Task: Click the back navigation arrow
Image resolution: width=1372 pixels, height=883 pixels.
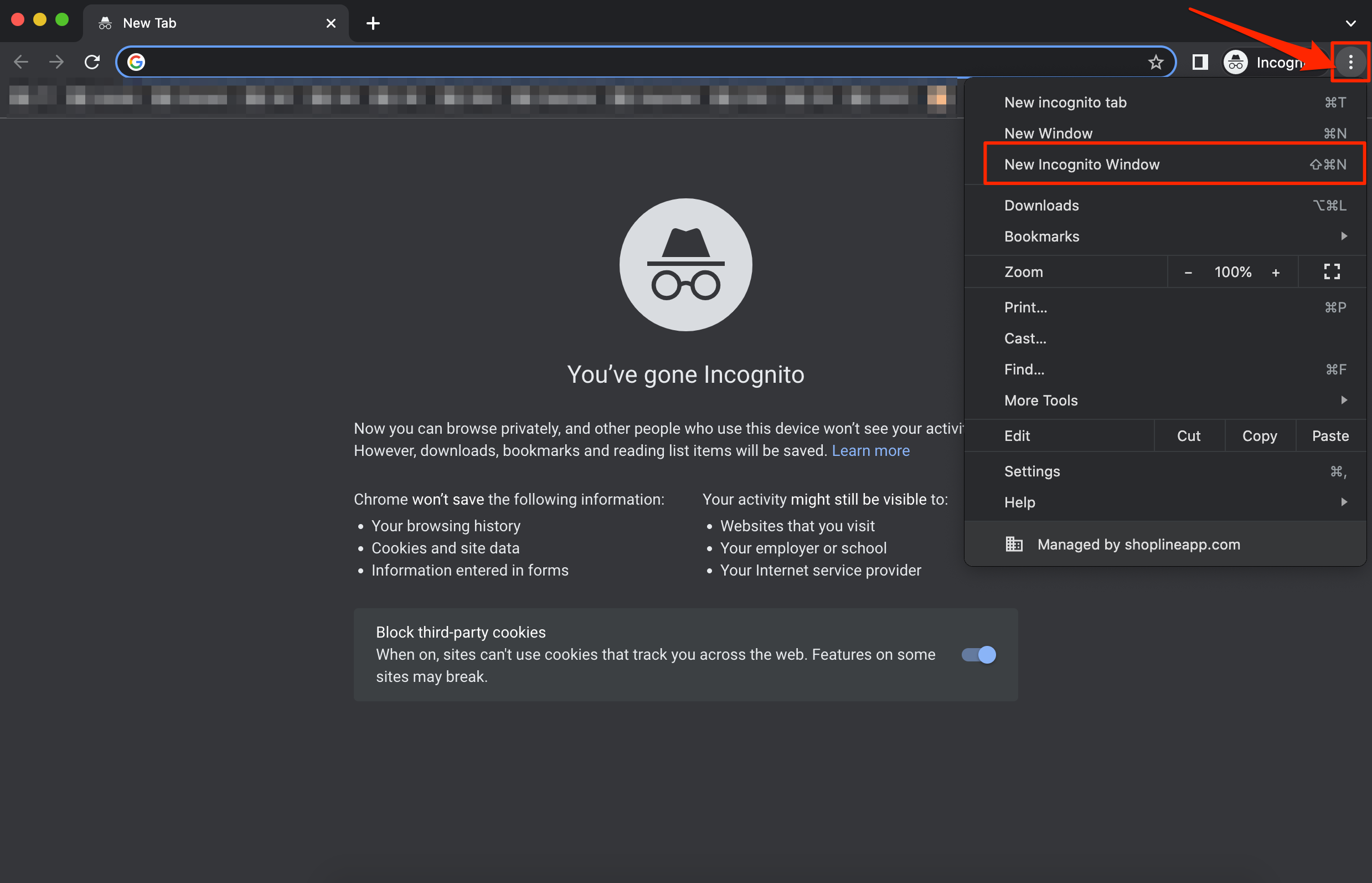Action: [x=21, y=62]
